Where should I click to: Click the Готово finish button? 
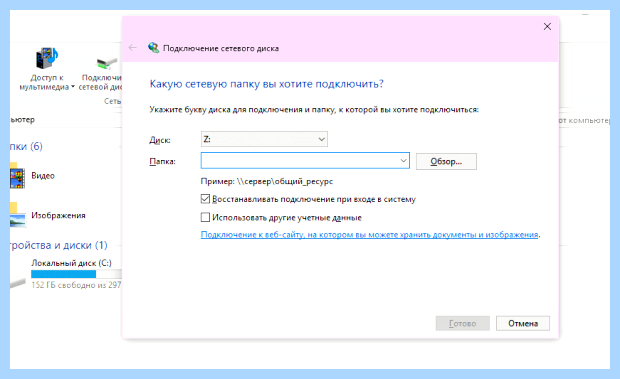[463, 323]
